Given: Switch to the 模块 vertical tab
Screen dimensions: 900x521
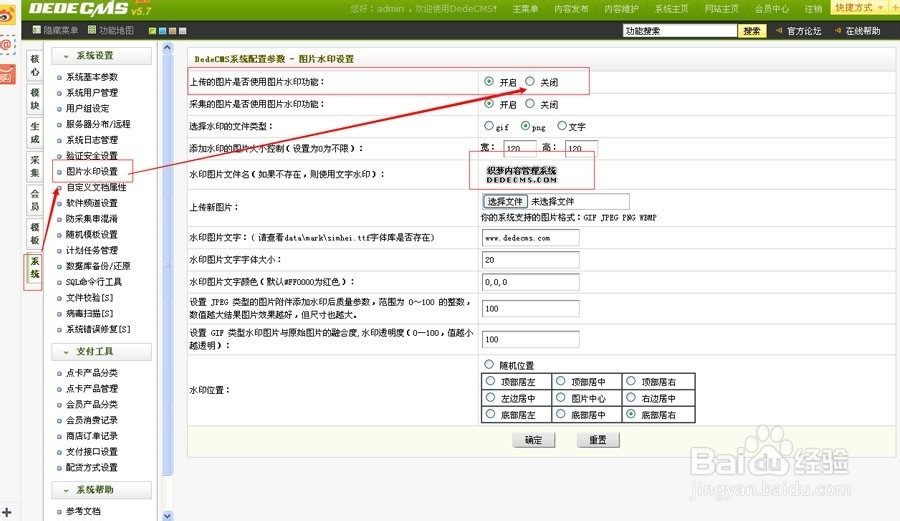Looking at the screenshot, I should click(x=35, y=99).
